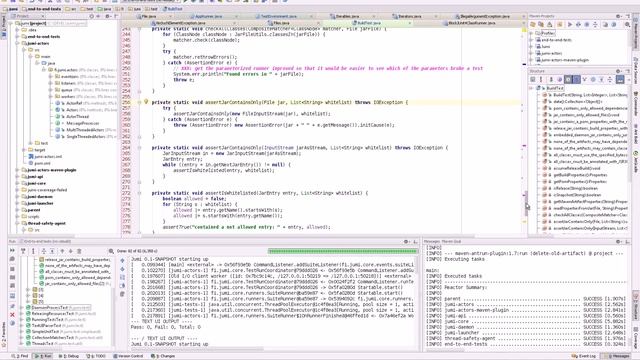The image size is (640, 360).
Task: Click console horizontal scrollbar
Action: 196,349
